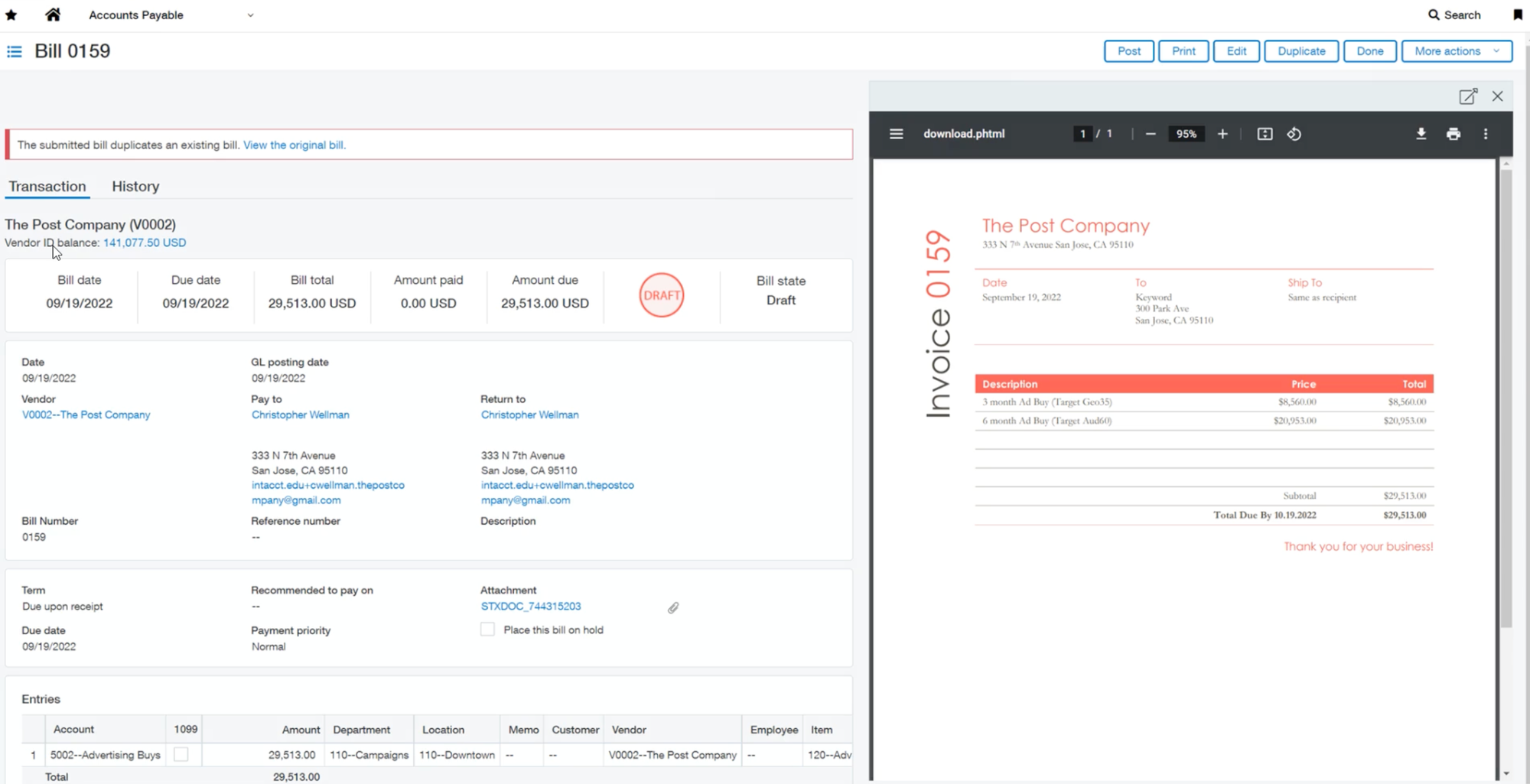Open the Sage Intacct home screen icon
The height and width of the screenshot is (784, 1530).
coord(52,15)
